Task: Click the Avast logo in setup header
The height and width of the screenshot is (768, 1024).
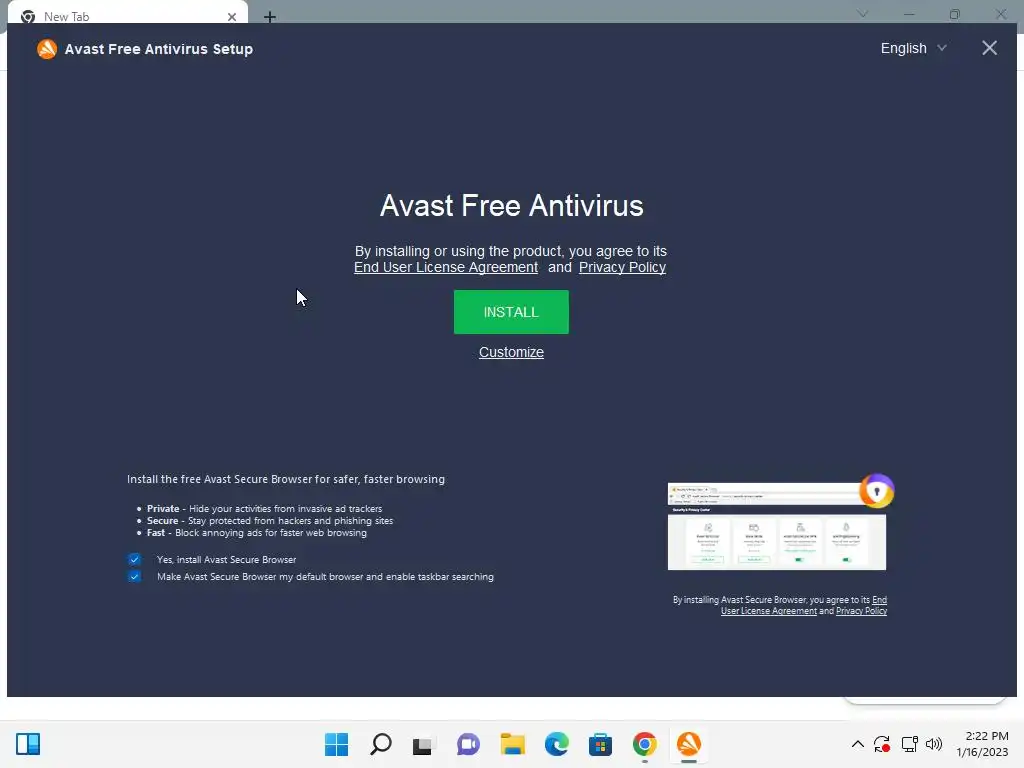Action: (47, 49)
